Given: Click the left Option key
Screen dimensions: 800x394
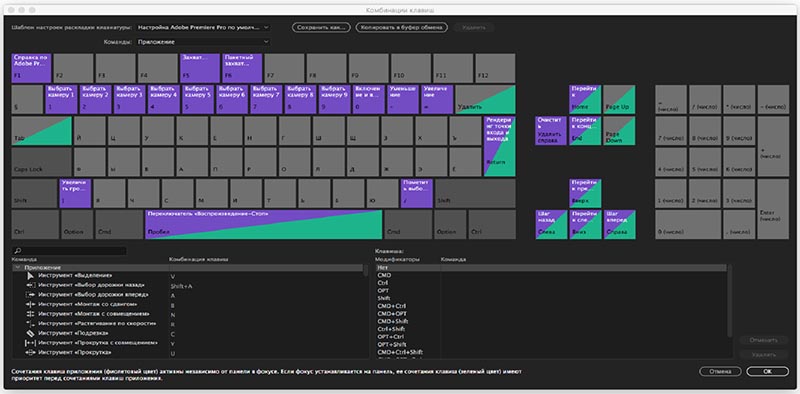Looking at the screenshot, I should pyautogui.click(x=77, y=225).
